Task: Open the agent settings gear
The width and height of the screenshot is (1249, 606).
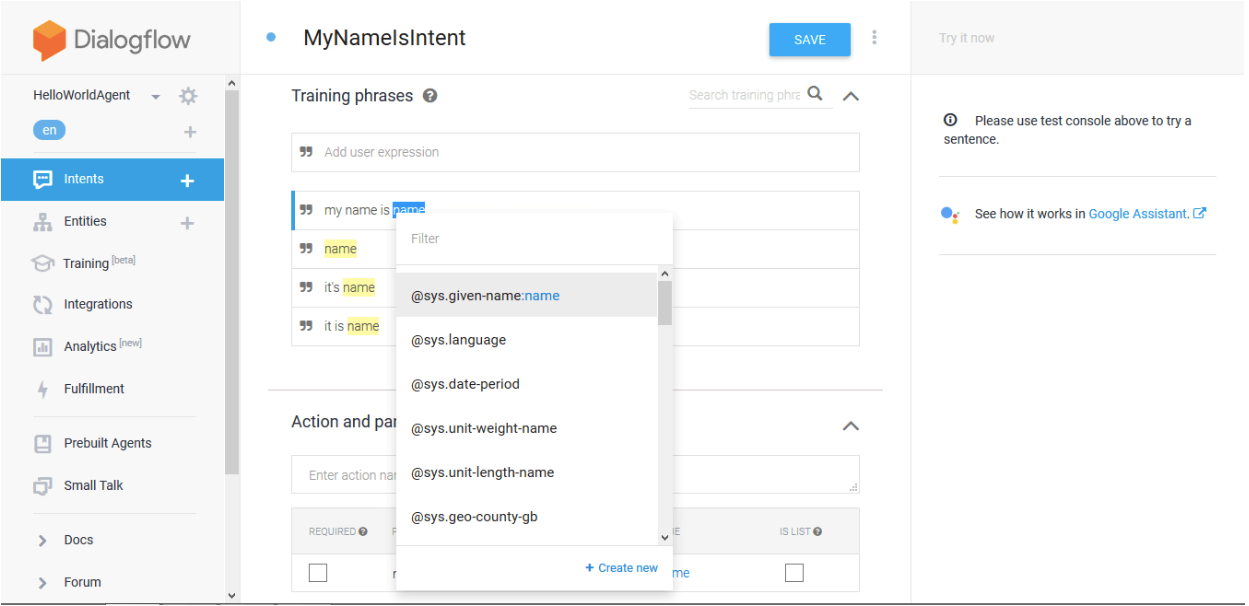Action: pos(187,94)
